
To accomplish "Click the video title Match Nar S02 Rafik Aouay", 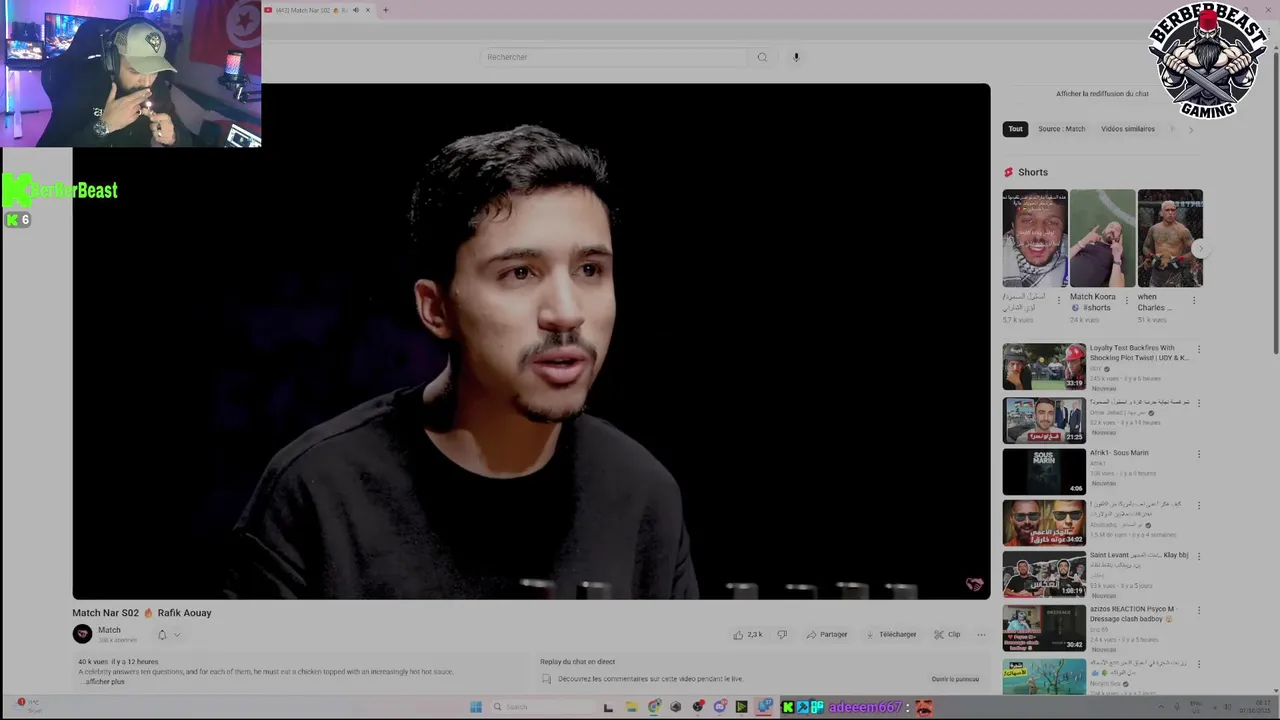I will click(142, 613).
